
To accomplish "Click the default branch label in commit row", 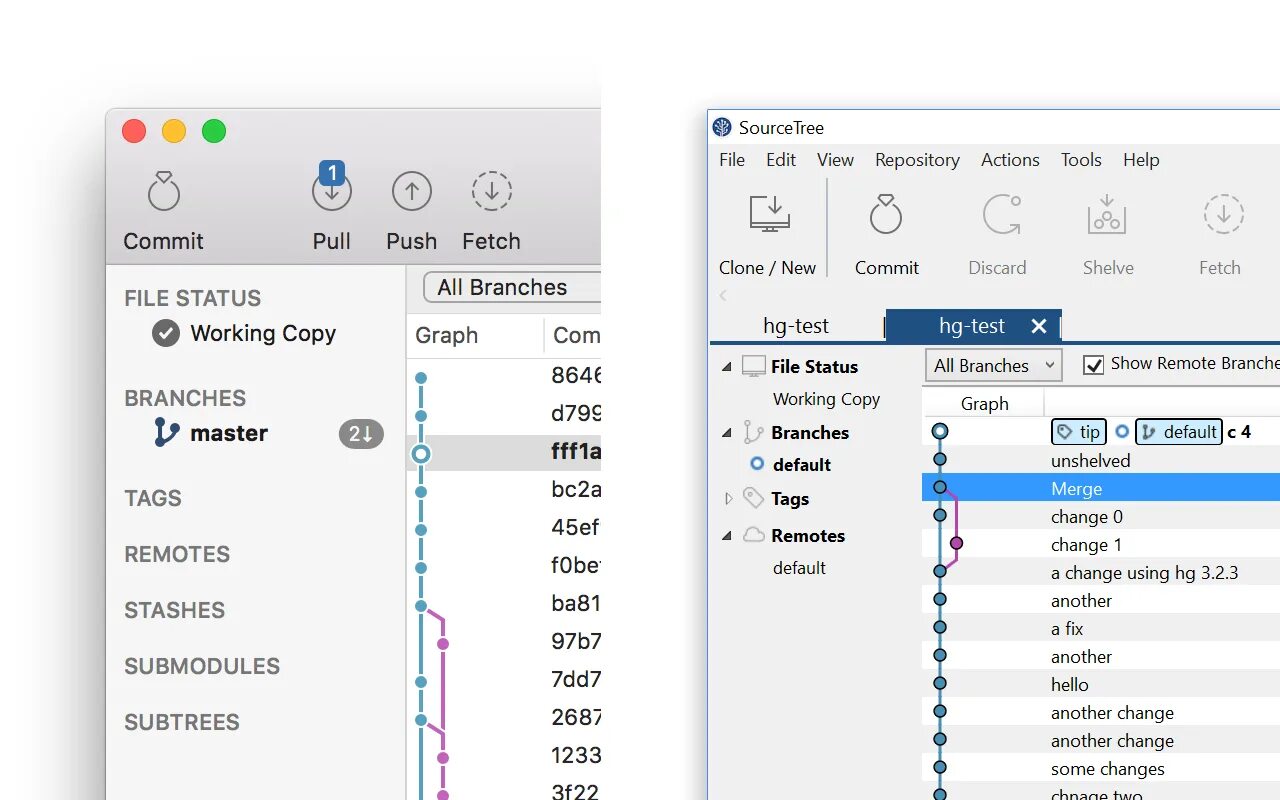I will (1179, 432).
